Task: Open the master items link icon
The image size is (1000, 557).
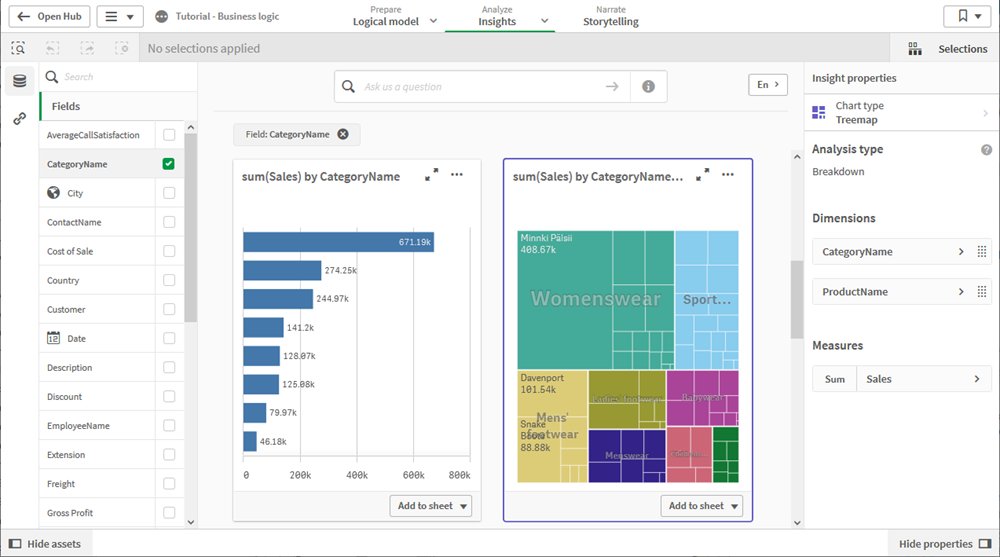Action: click(19, 119)
